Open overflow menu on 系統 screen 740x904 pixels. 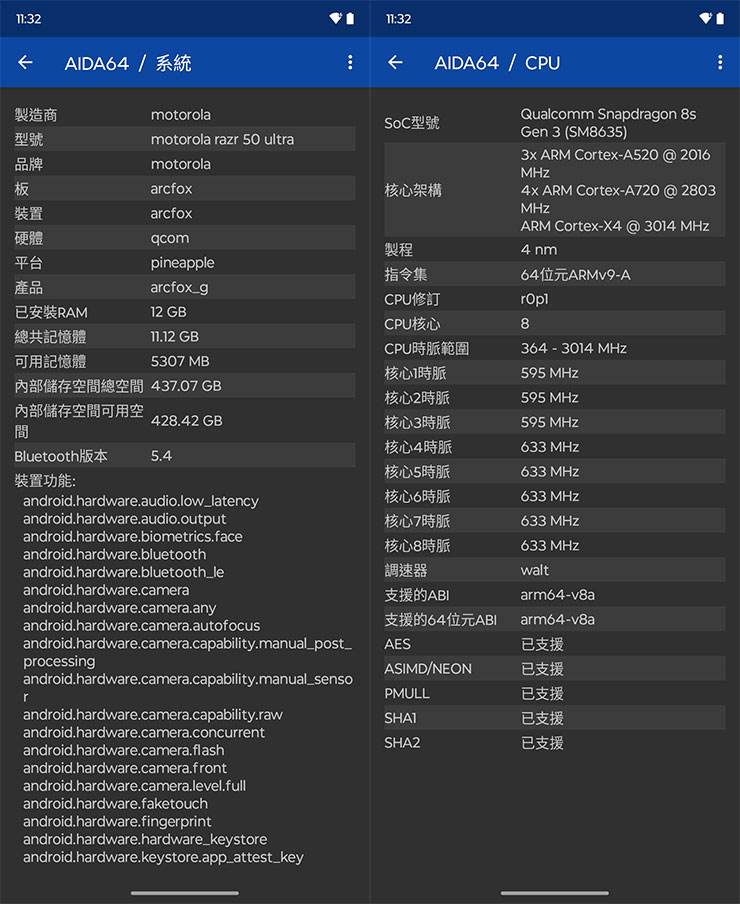click(350, 62)
